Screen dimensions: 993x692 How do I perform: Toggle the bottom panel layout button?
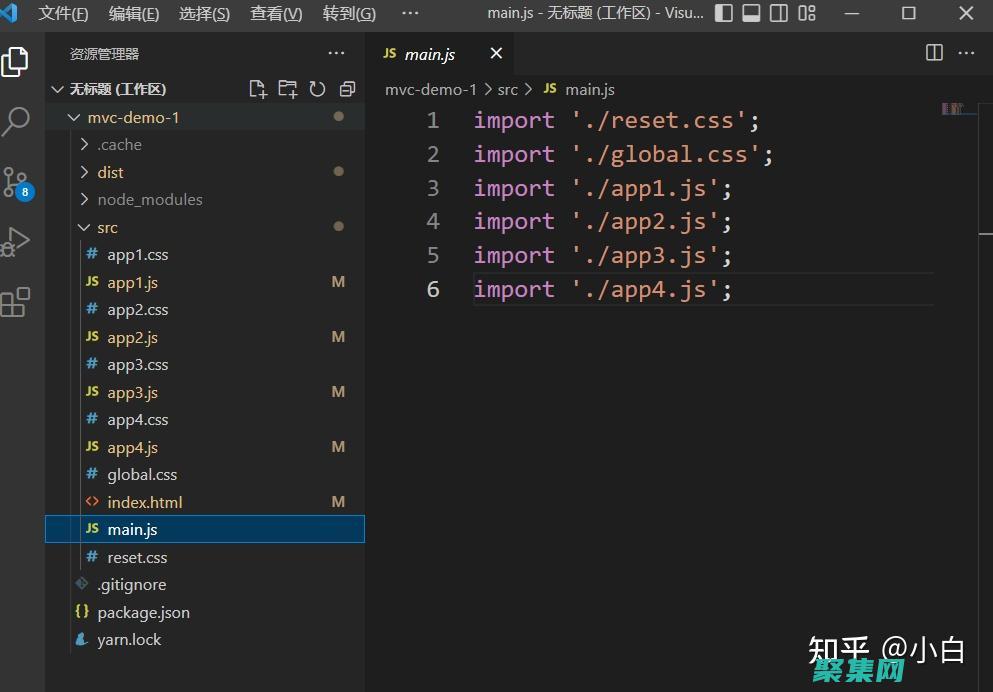752,13
